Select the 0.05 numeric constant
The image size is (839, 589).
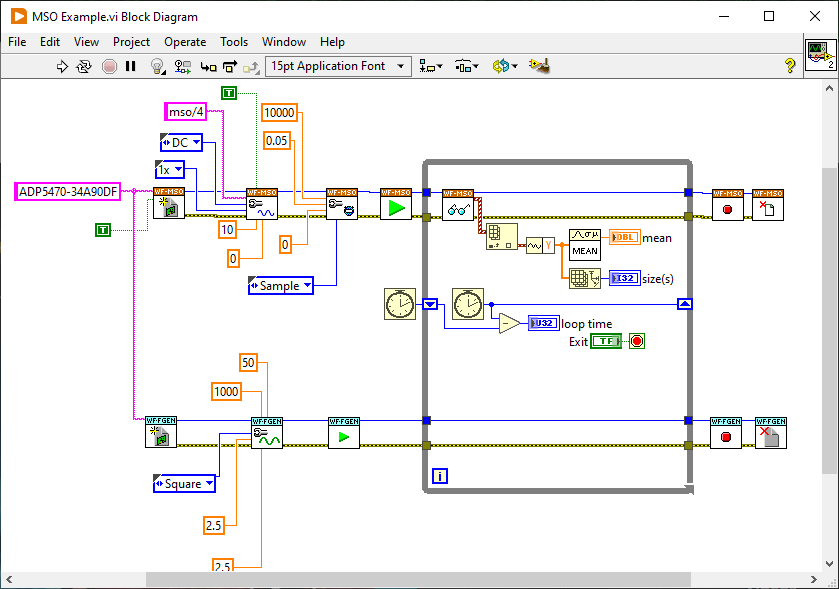(x=277, y=141)
